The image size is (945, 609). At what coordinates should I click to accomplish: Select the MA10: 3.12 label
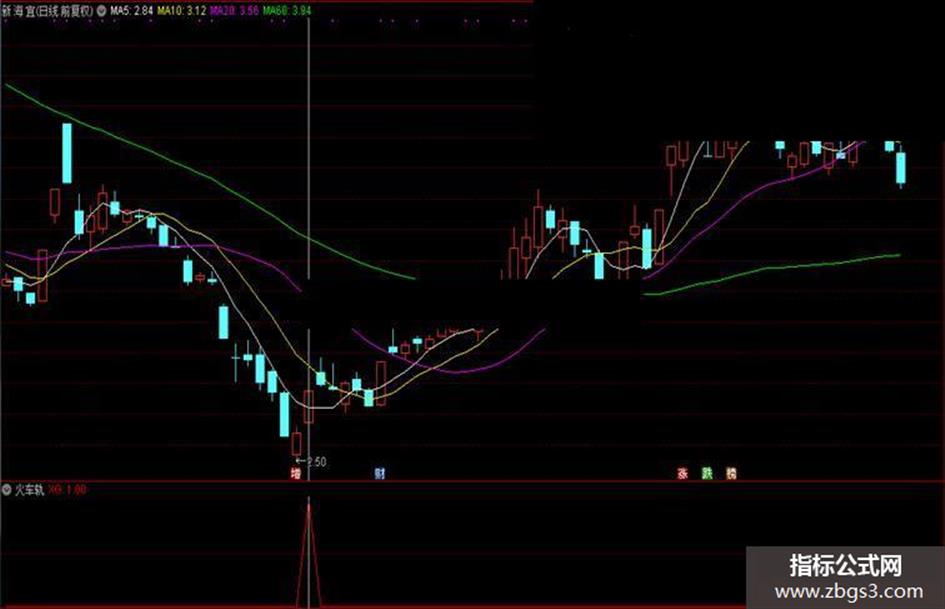click(181, 10)
